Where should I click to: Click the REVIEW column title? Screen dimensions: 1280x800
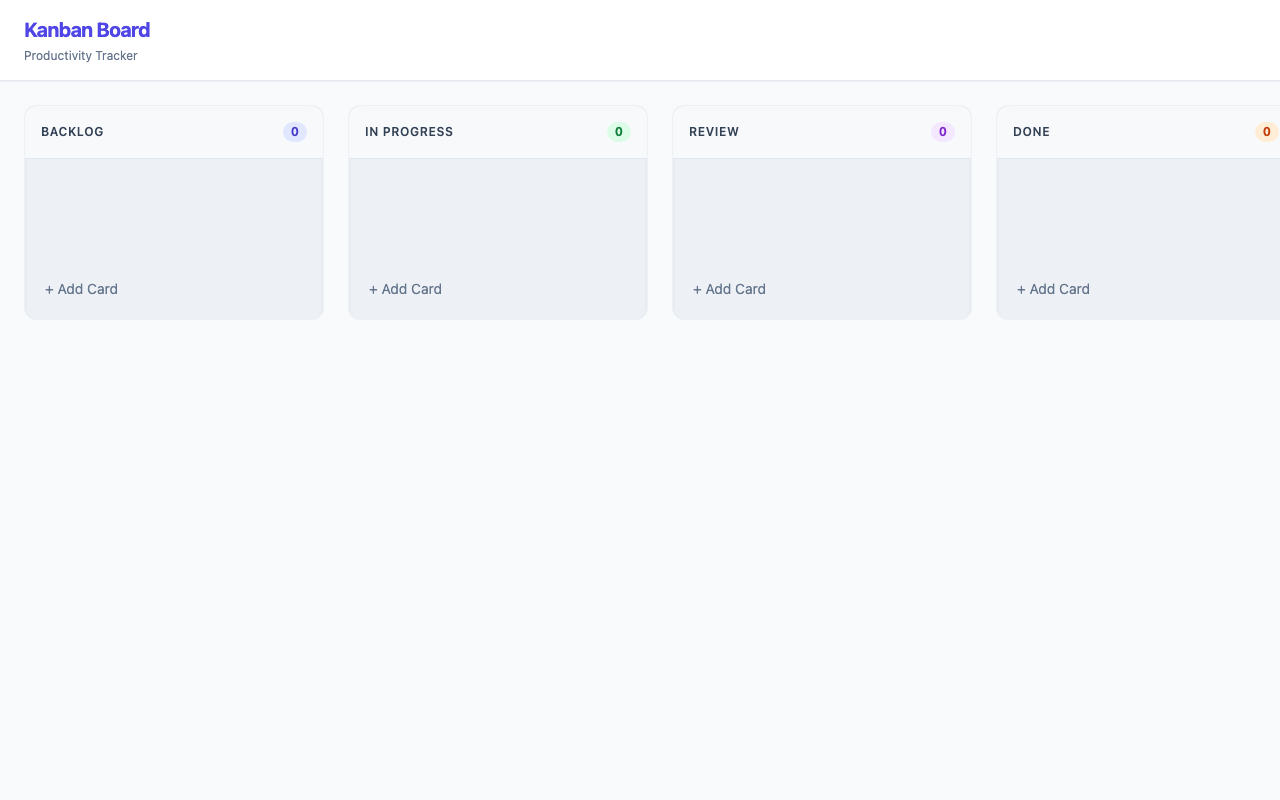pyautogui.click(x=714, y=131)
